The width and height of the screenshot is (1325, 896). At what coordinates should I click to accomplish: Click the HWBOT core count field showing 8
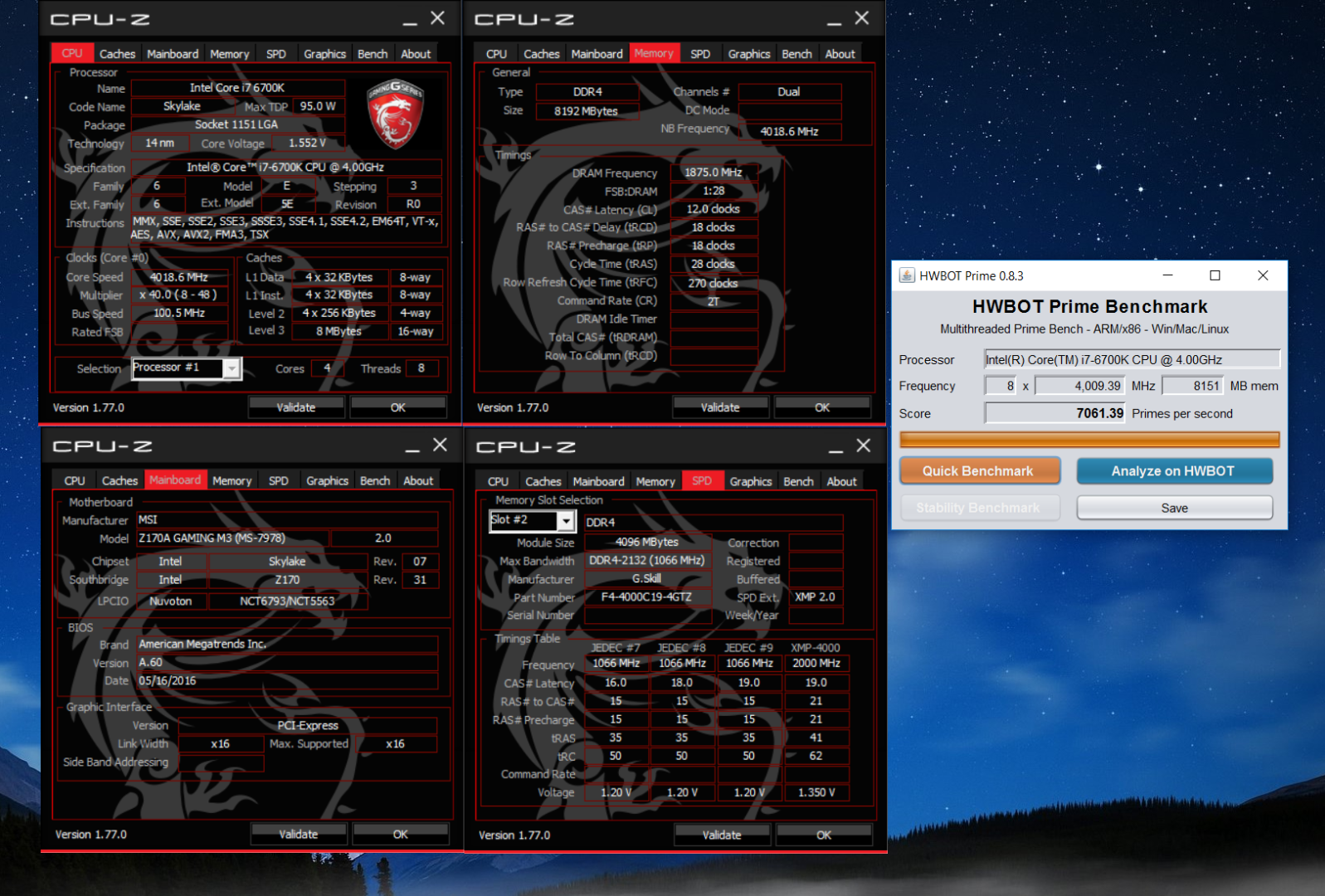click(x=1001, y=386)
